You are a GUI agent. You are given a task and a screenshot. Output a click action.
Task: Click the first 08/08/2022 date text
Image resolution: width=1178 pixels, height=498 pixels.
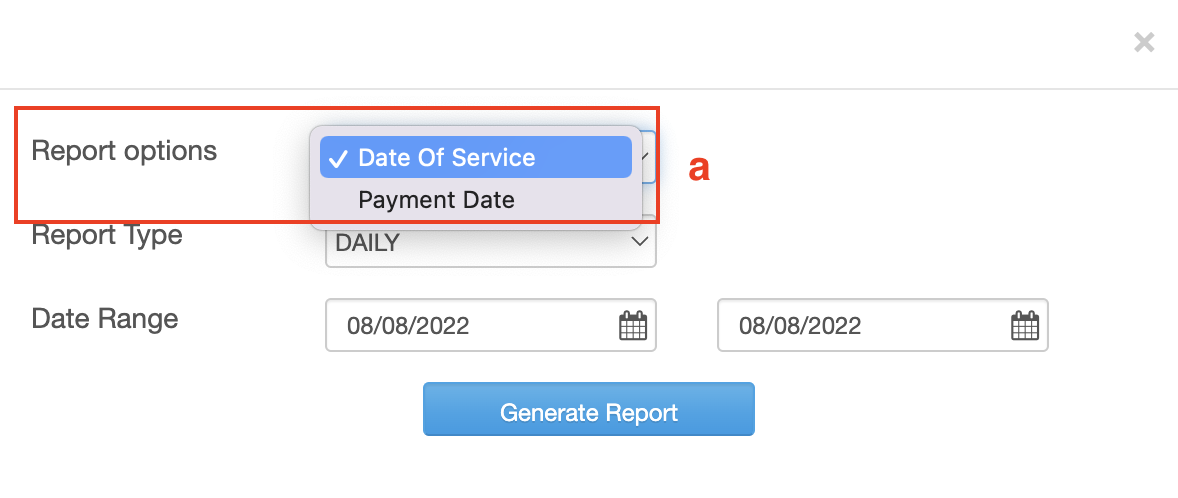(408, 326)
